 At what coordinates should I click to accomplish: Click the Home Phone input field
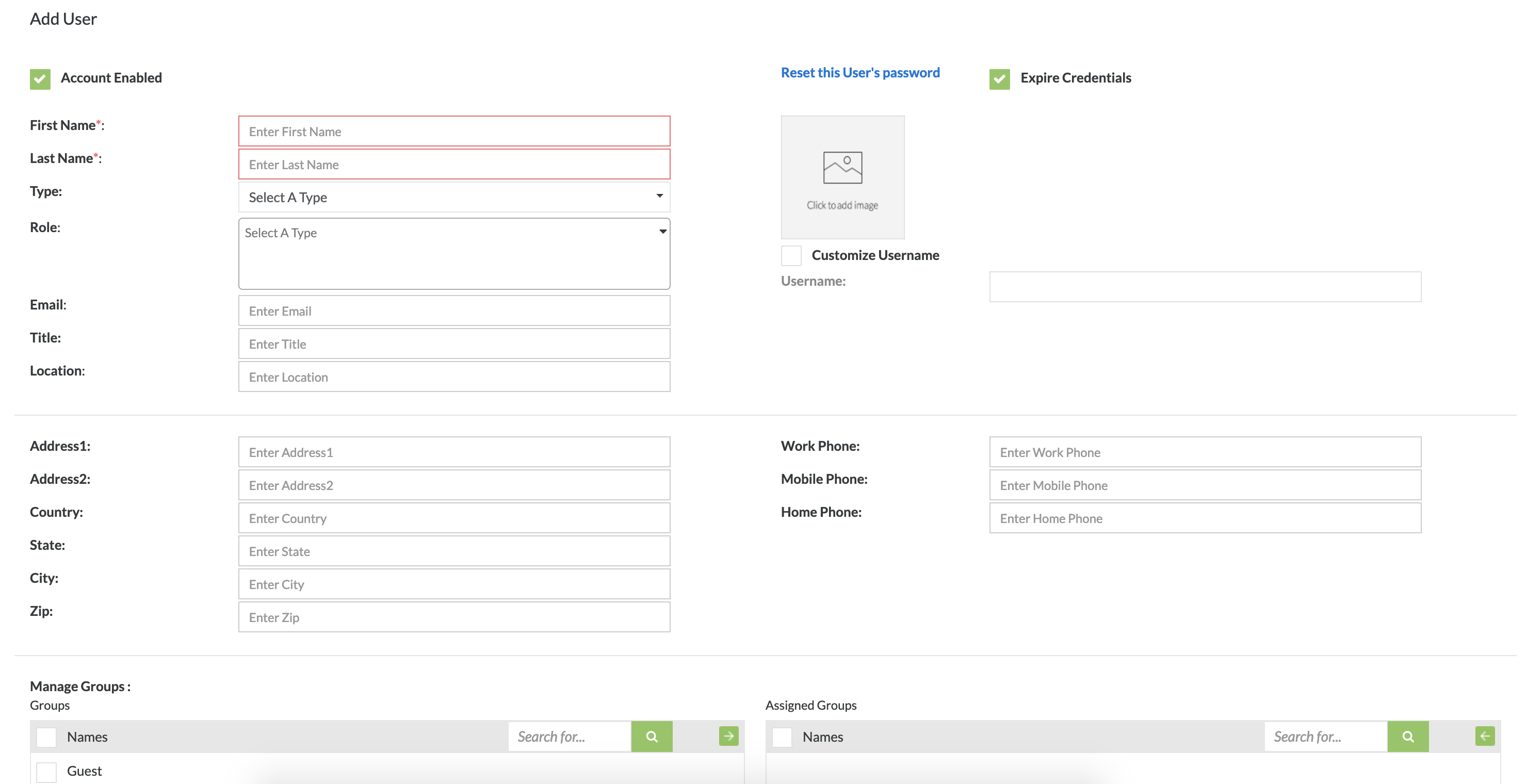(x=1205, y=518)
